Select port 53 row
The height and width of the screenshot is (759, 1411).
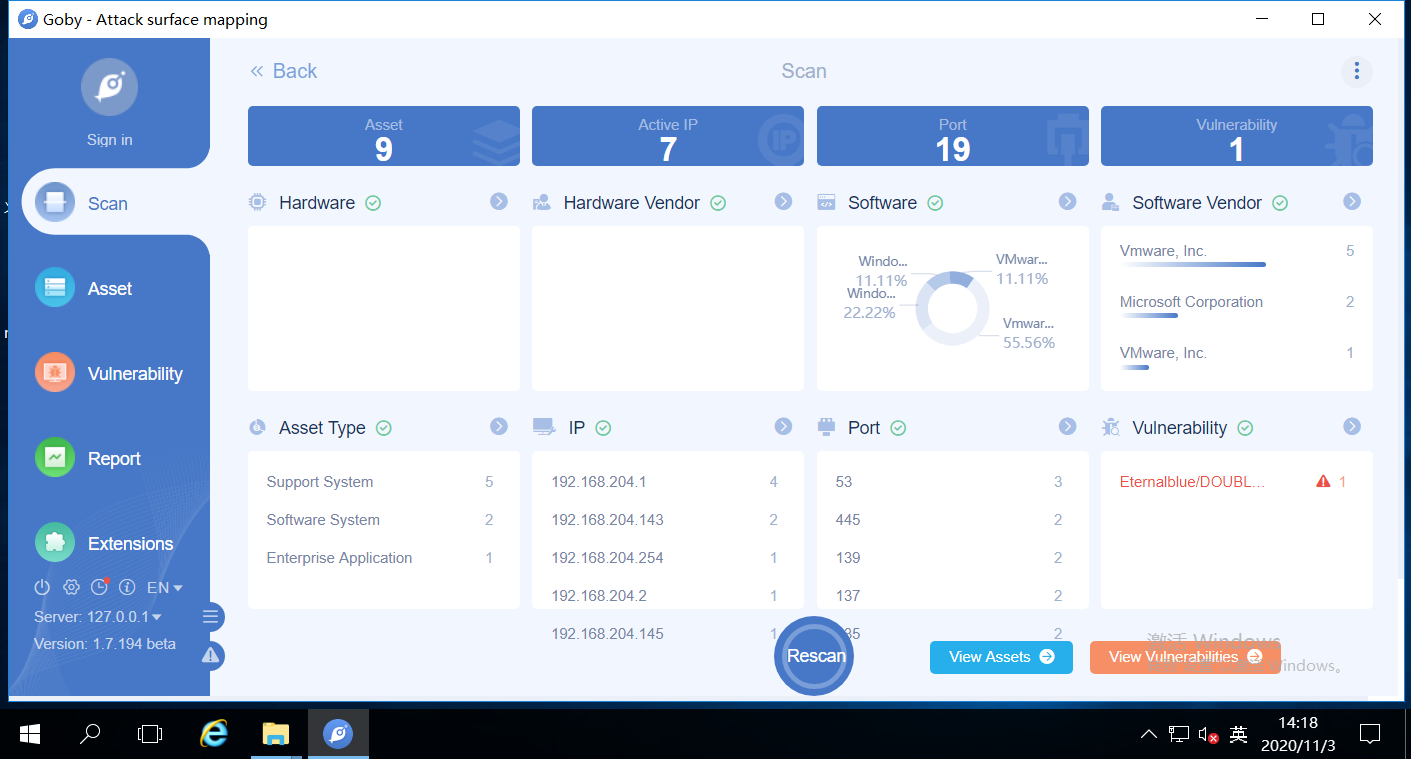click(x=949, y=482)
